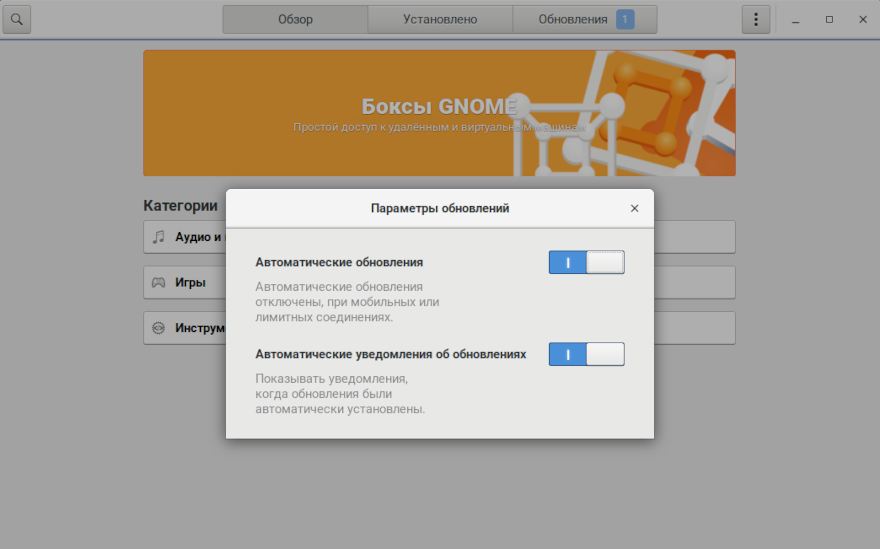Switch to the Обзор tab
Screen dimensions: 880x549
[295, 19]
